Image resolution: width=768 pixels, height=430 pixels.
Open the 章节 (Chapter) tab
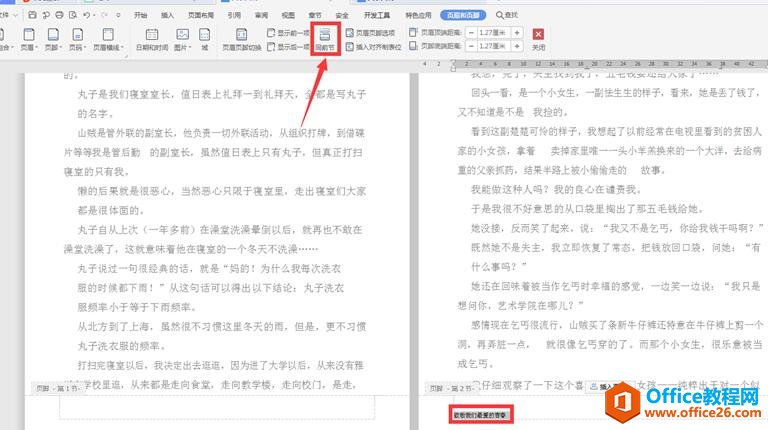pos(315,15)
